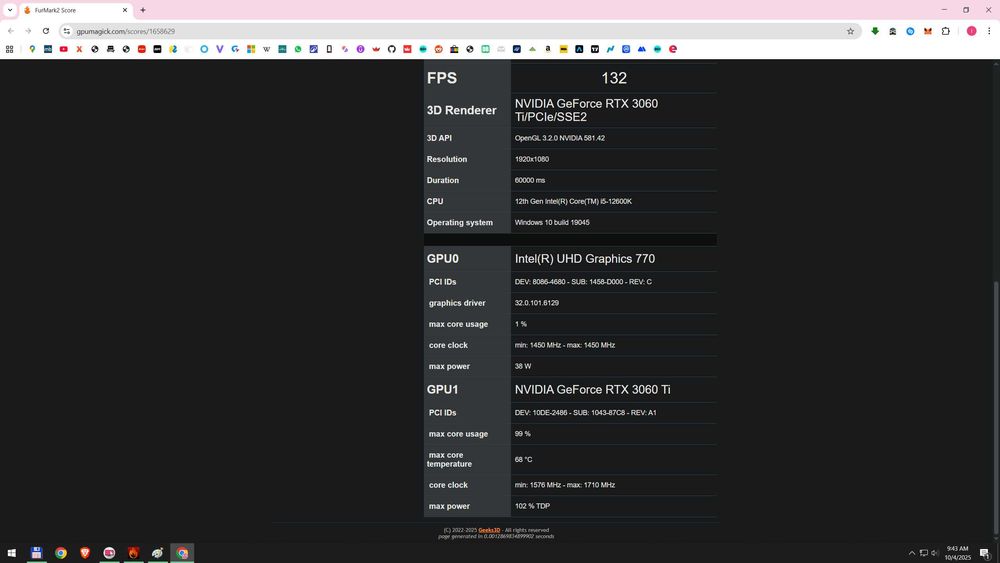Click the browser back arrow
This screenshot has height=563, width=1000.
11,31
